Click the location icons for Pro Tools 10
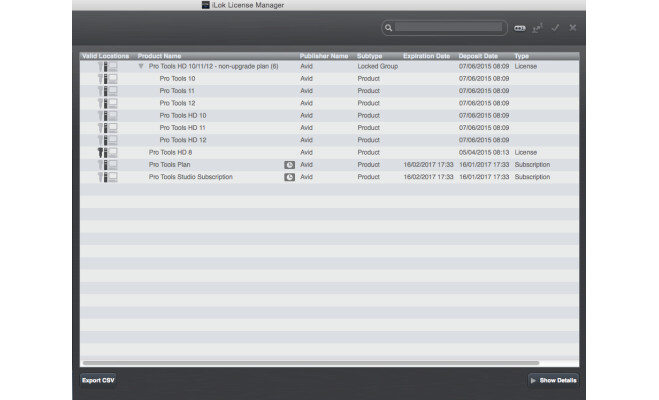This screenshot has width=659, height=400. coord(108,79)
